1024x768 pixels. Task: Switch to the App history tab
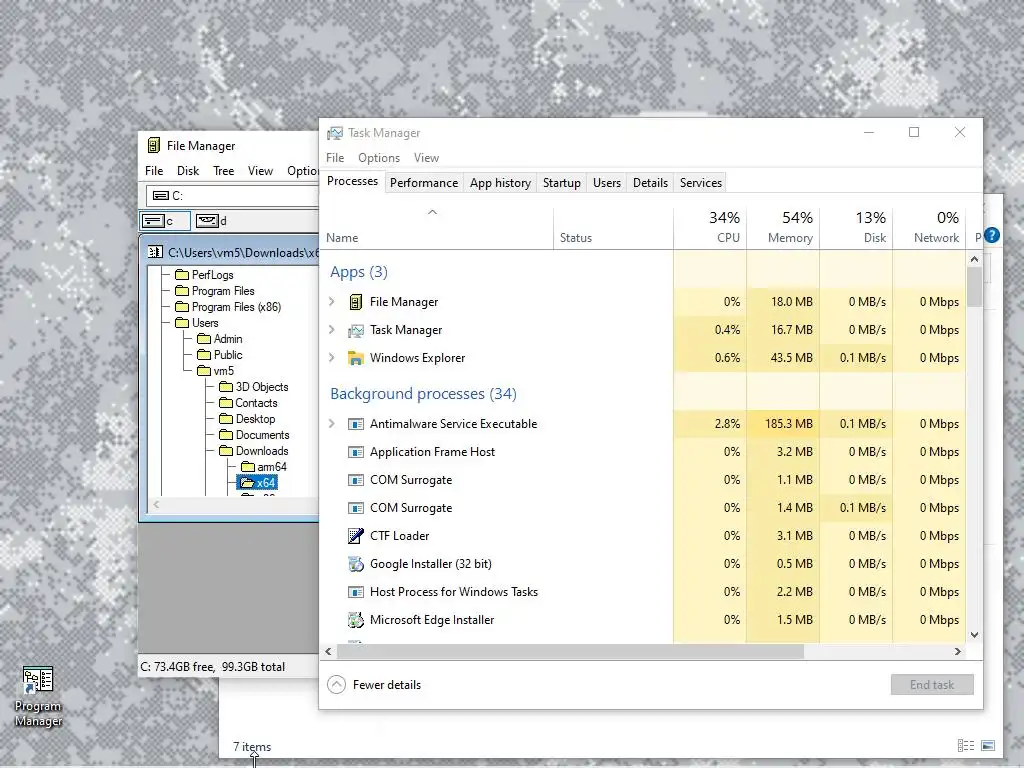coord(500,183)
